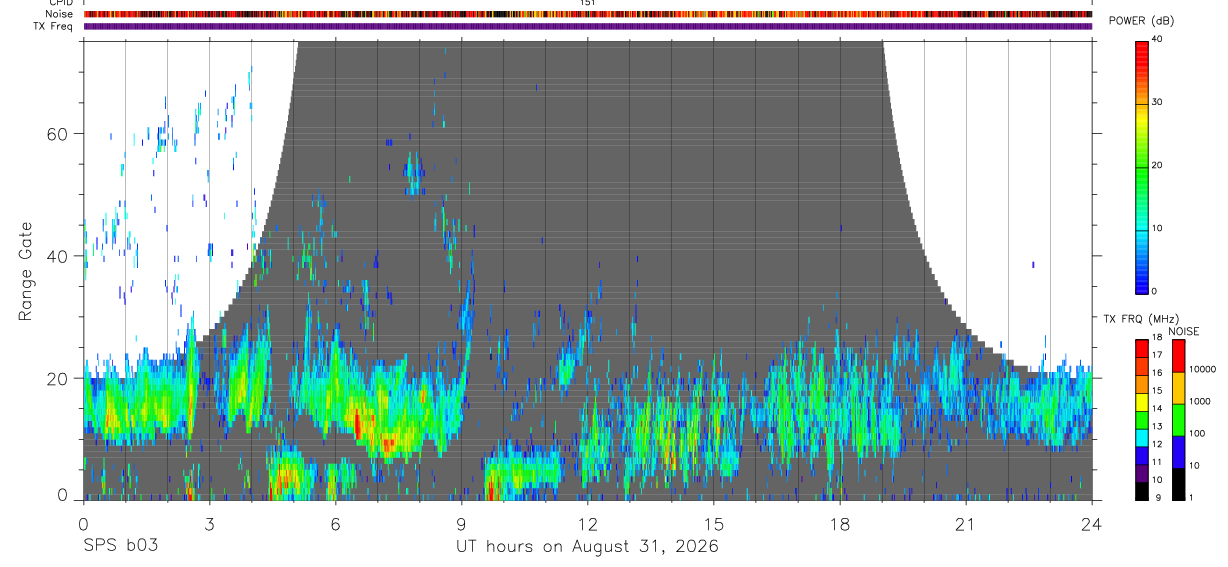The image size is (1228, 567).
Task: Click the yellow 14 MHz TX FRQ swatch
Action: 1142,402
